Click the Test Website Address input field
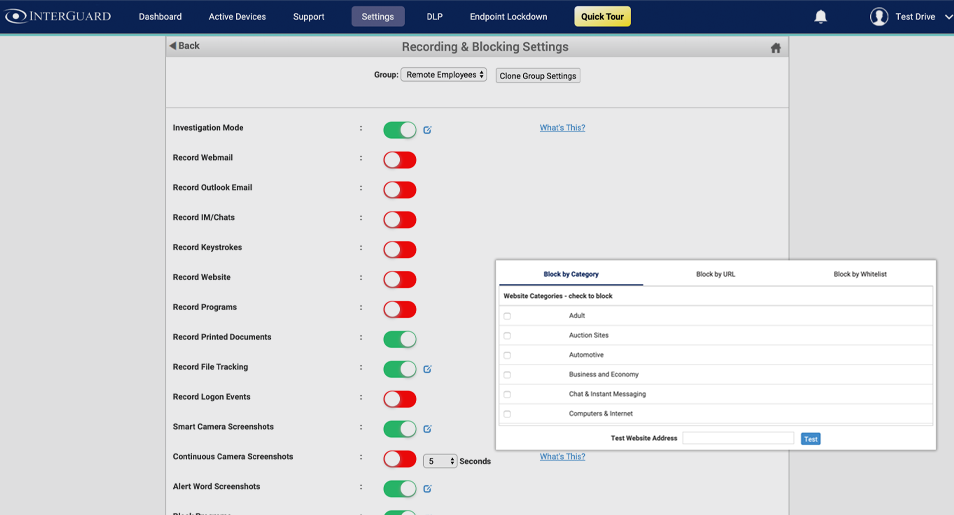Viewport: 954px width, 515px height. [x=738, y=438]
